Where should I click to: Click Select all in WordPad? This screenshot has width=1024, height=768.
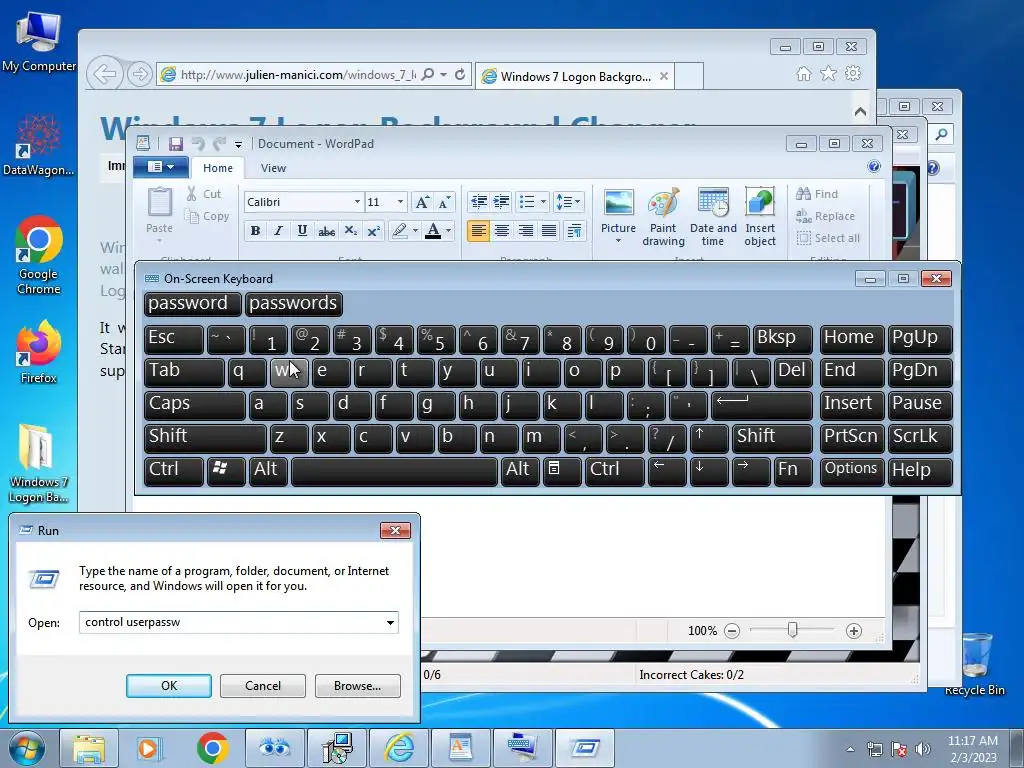pyautogui.click(x=828, y=238)
